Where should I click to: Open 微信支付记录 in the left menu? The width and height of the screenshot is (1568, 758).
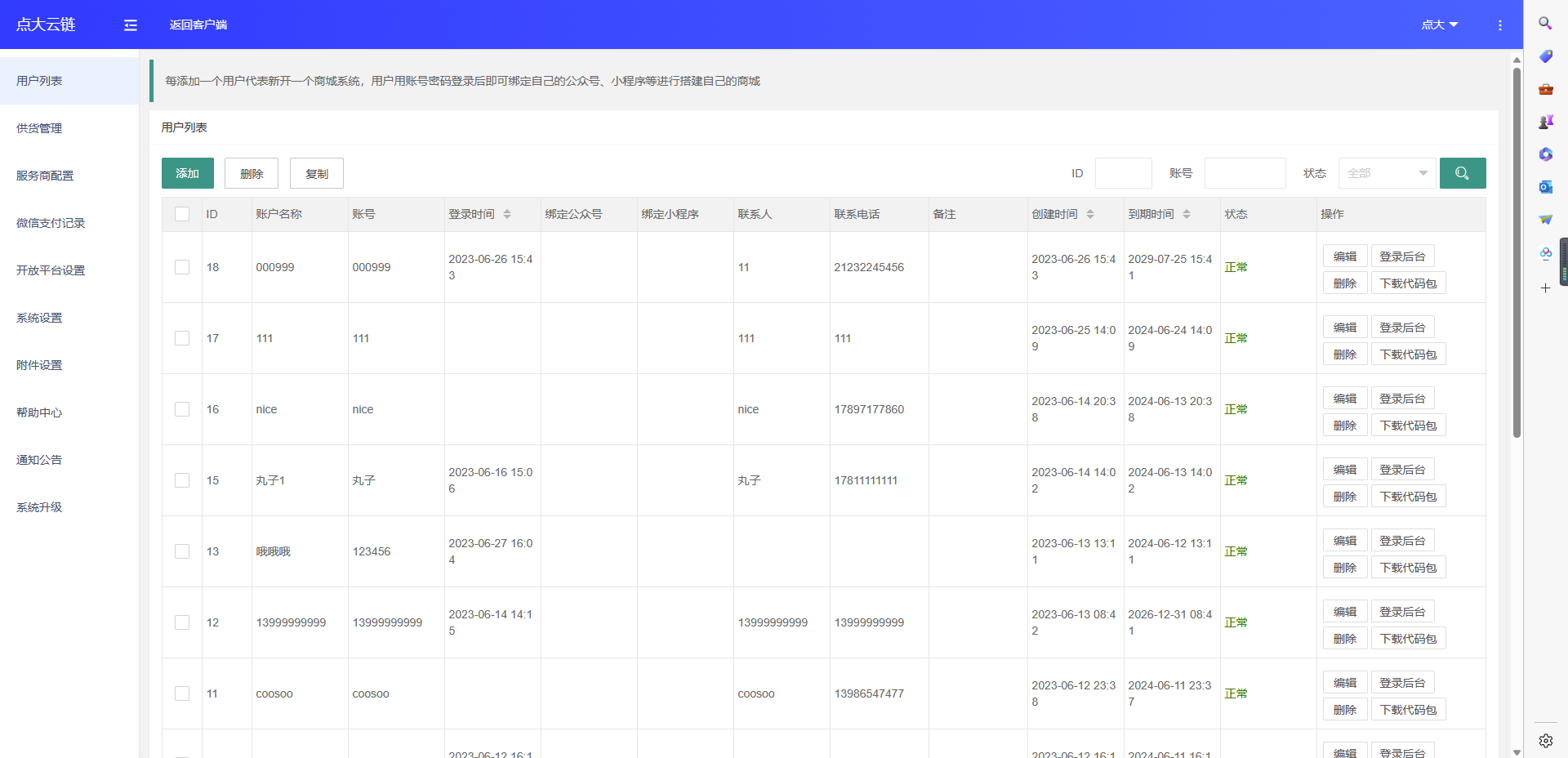(x=49, y=222)
